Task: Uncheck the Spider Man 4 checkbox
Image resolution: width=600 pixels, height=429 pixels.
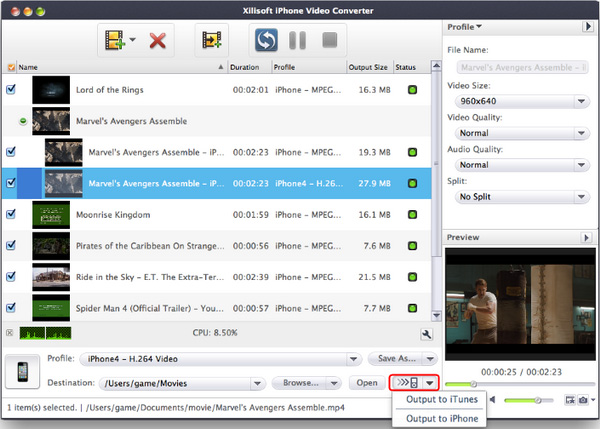Action: (11, 307)
